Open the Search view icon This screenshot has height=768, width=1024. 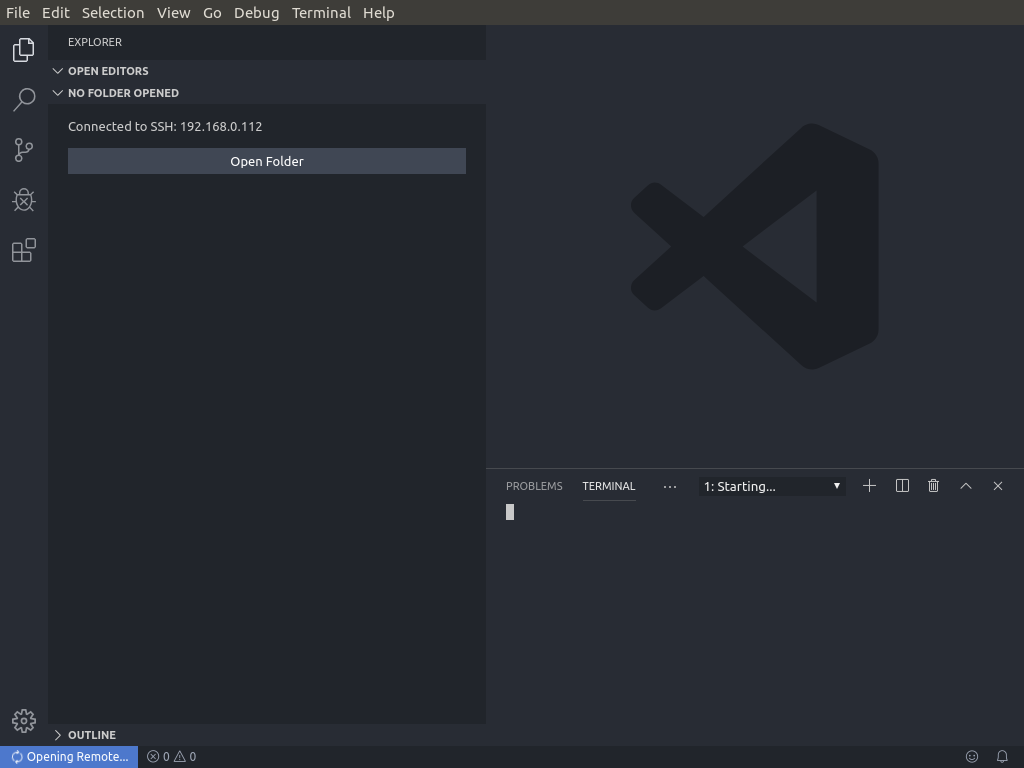(24, 100)
